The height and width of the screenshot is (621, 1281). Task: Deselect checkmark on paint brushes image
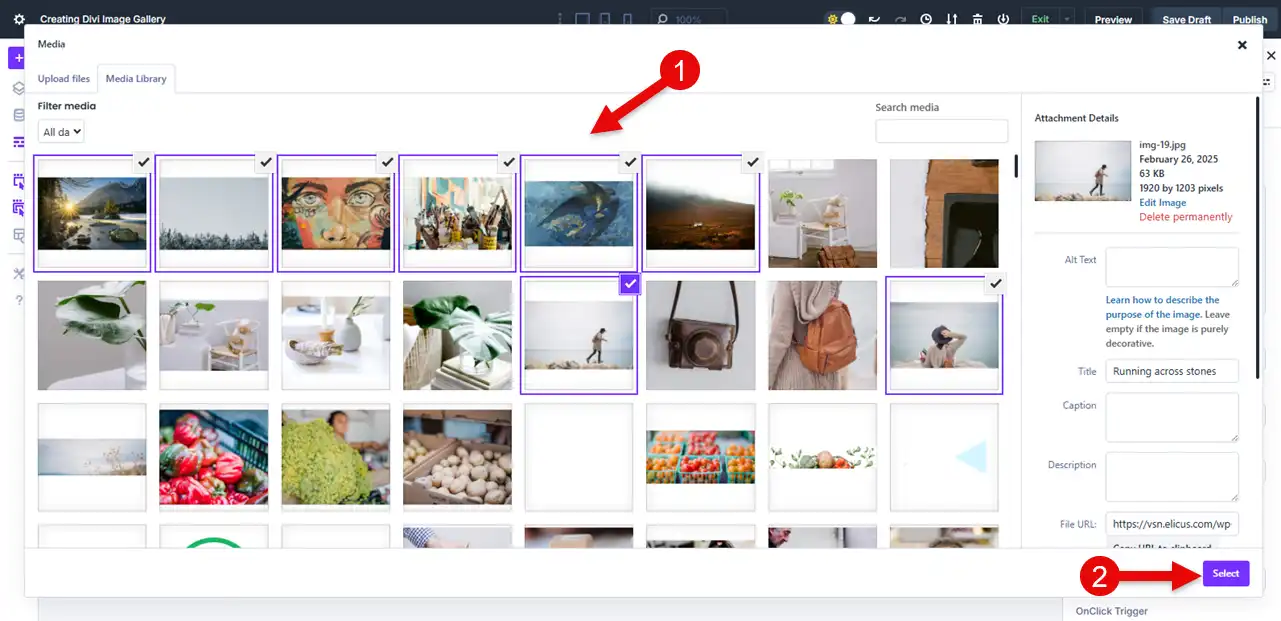508,162
